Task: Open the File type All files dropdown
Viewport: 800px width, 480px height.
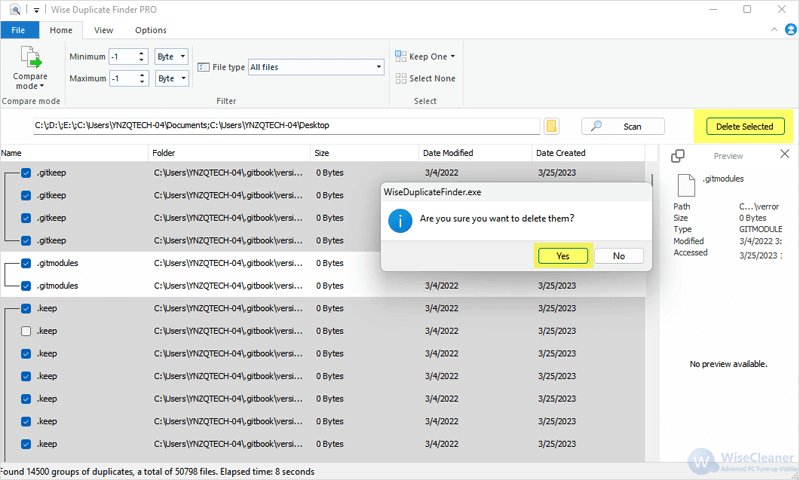Action: click(316, 67)
